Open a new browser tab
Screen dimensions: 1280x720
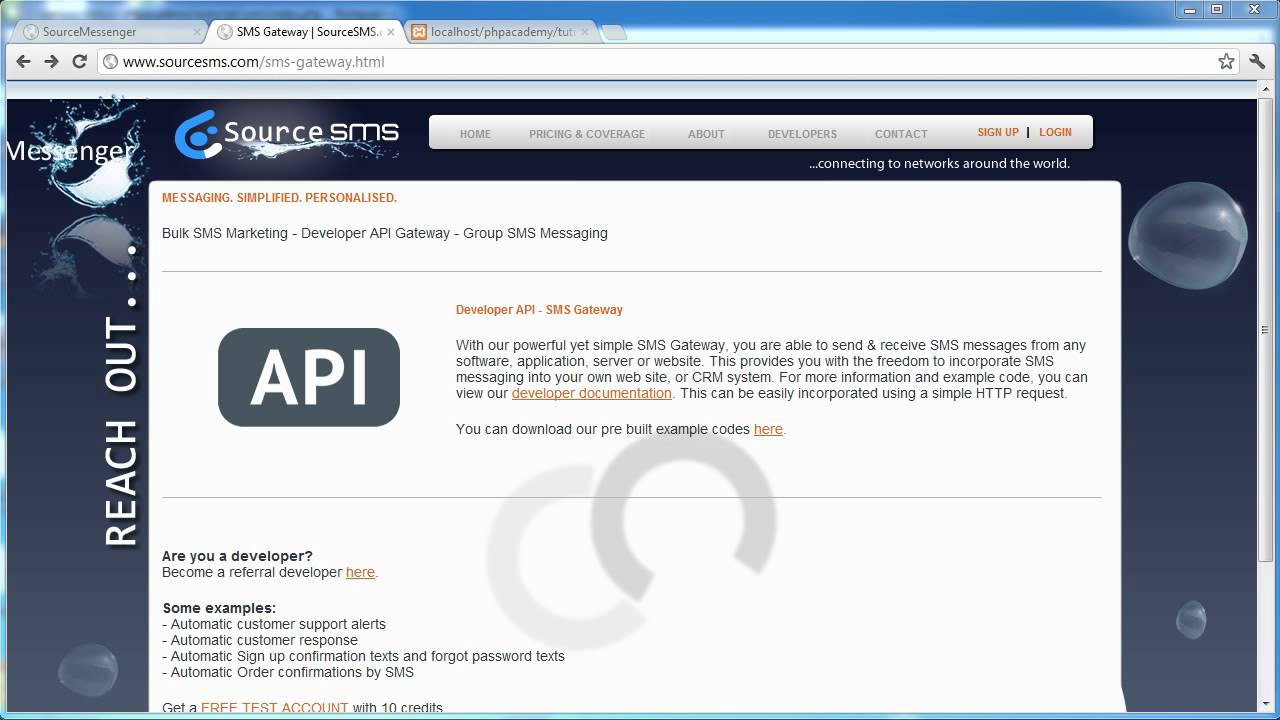(x=615, y=32)
